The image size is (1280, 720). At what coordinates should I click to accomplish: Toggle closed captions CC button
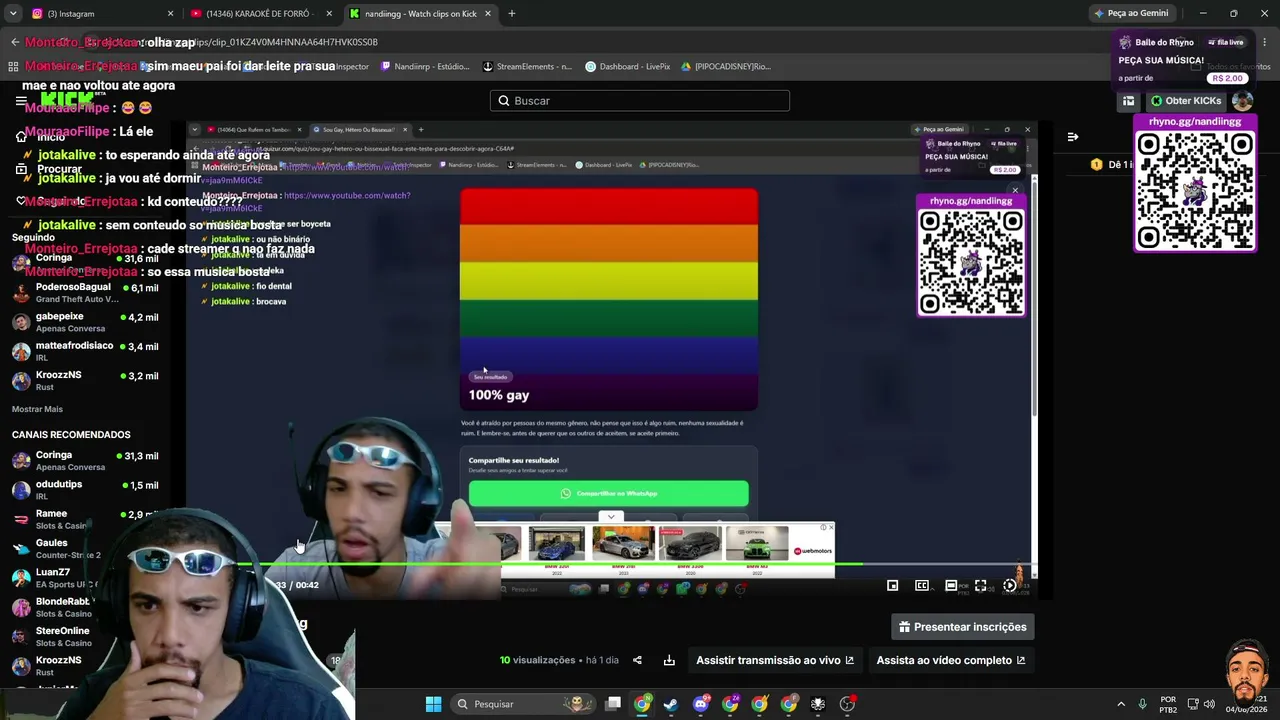coord(922,586)
